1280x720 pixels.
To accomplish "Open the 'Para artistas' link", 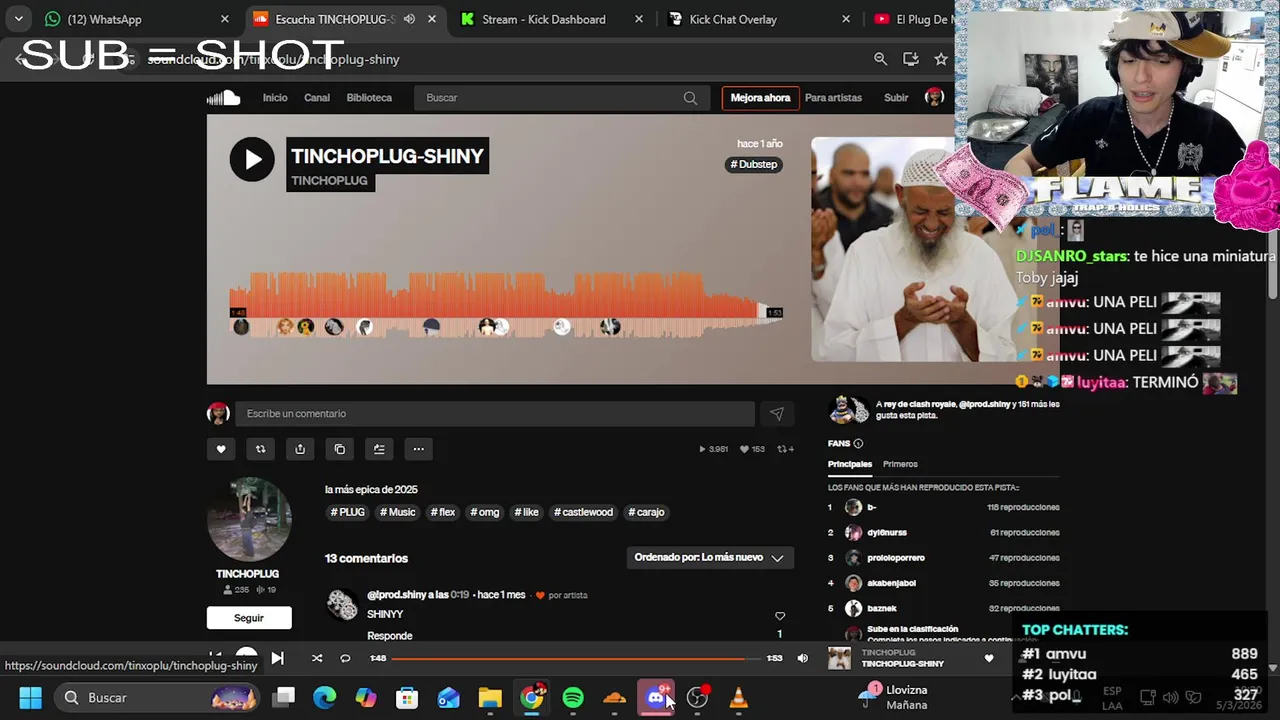I will pyautogui.click(x=833, y=98).
